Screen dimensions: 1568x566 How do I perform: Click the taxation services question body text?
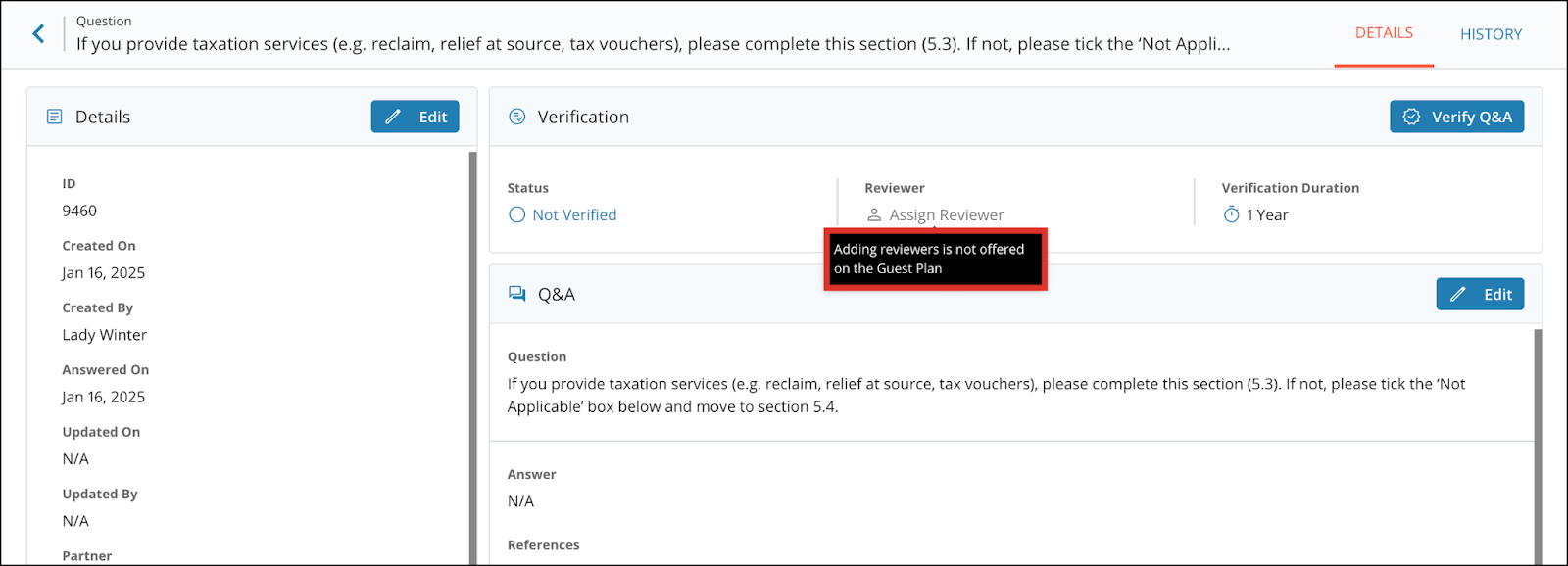coord(986,395)
